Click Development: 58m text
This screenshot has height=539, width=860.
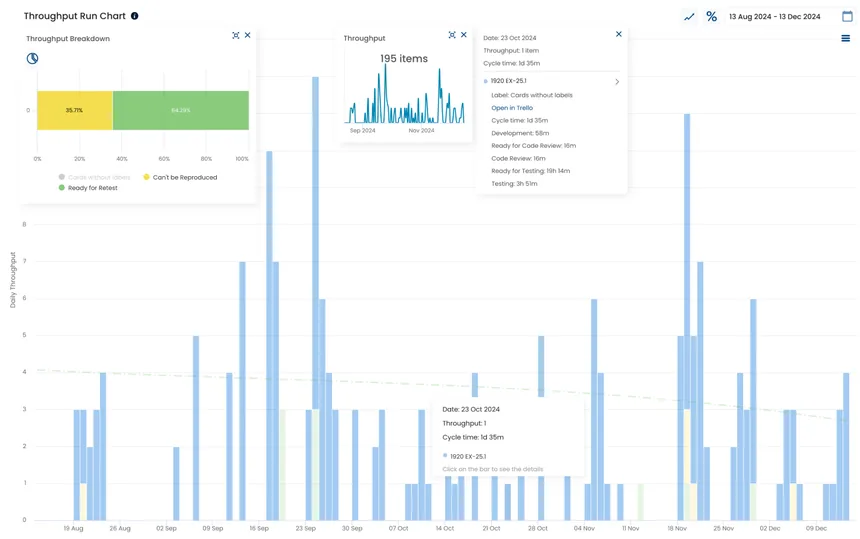(x=520, y=133)
